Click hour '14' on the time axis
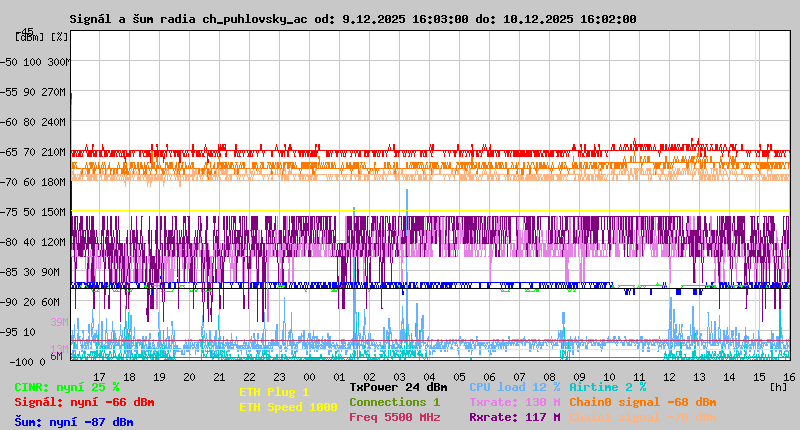This screenshot has height=430, width=800. 729,377
